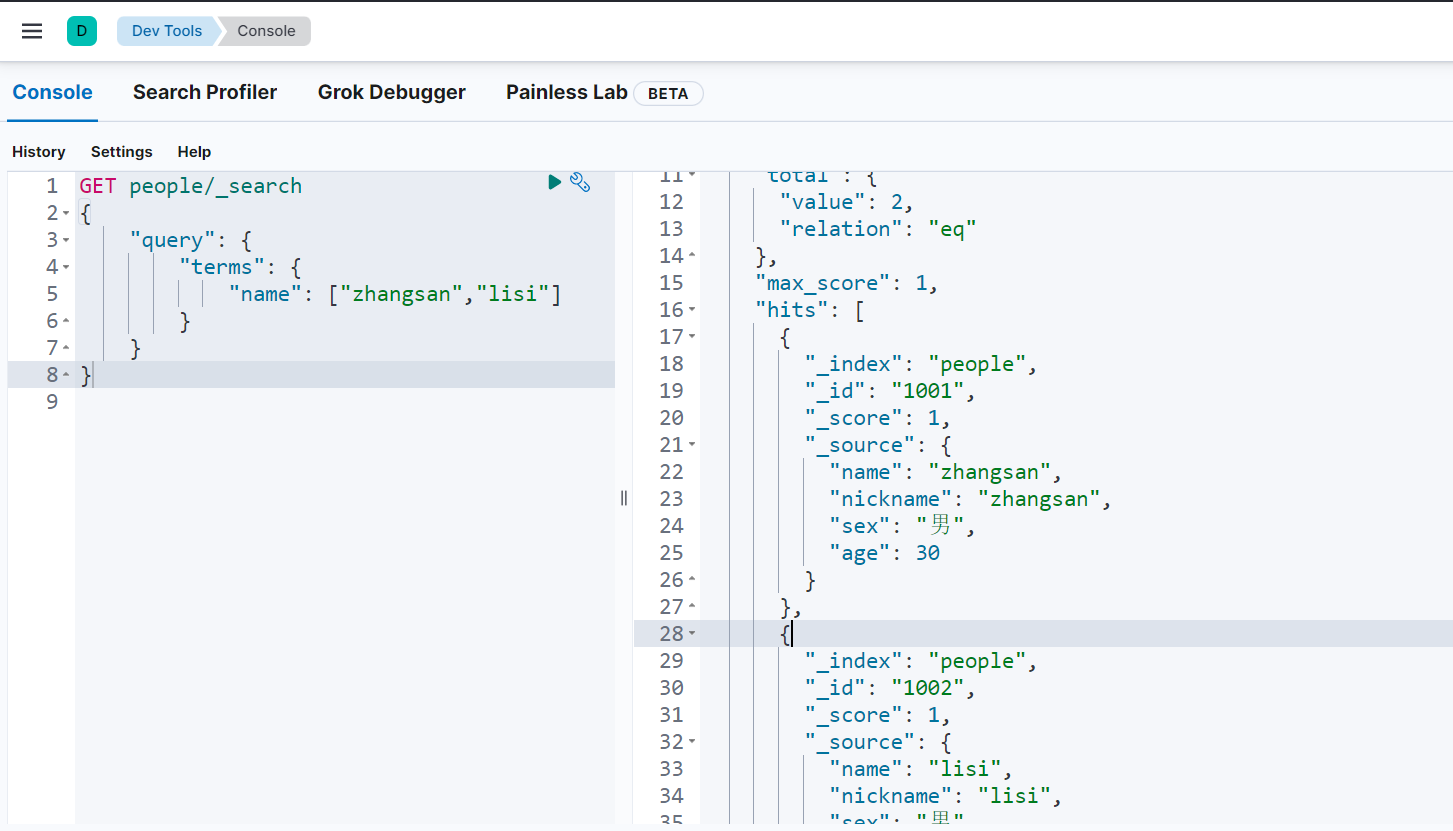The height and width of the screenshot is (831, 1453).
Task: Collapse the second hit object at line 28
Action: click(692, 635)
